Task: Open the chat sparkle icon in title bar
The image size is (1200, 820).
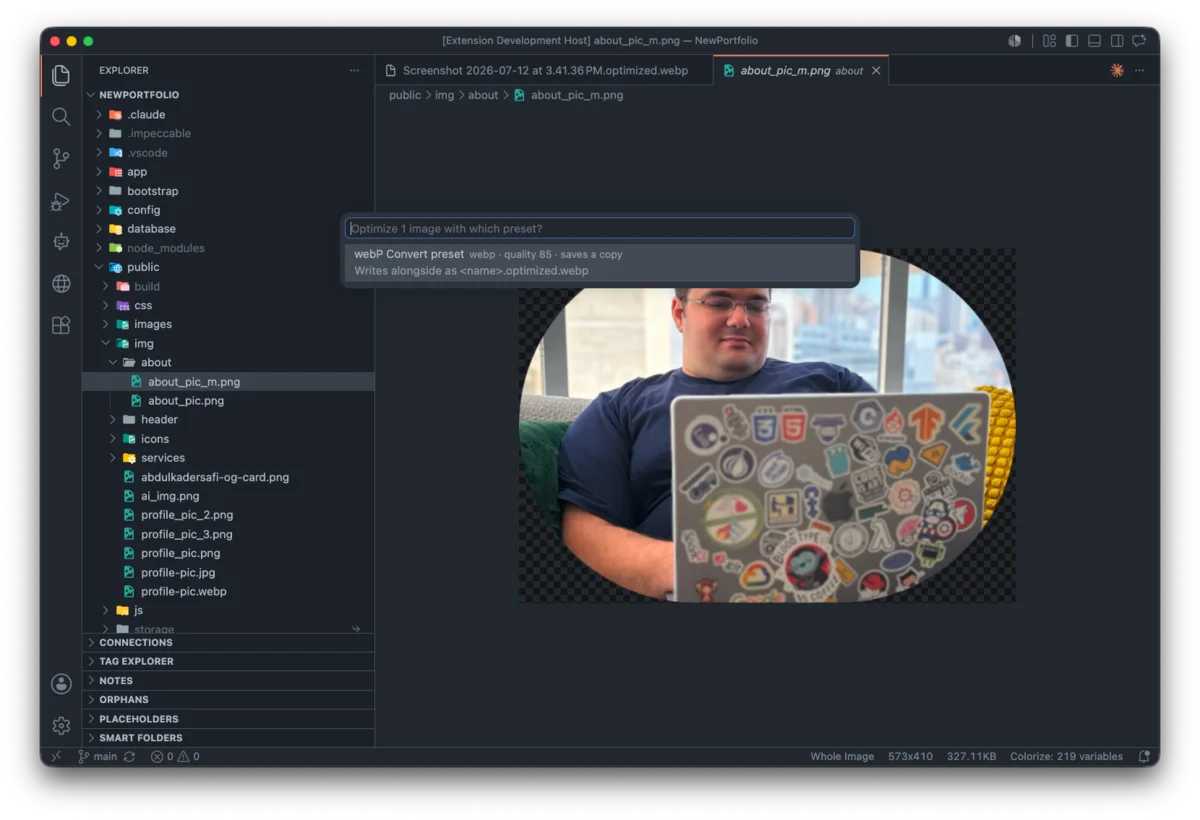Action: pos(1139,41)
